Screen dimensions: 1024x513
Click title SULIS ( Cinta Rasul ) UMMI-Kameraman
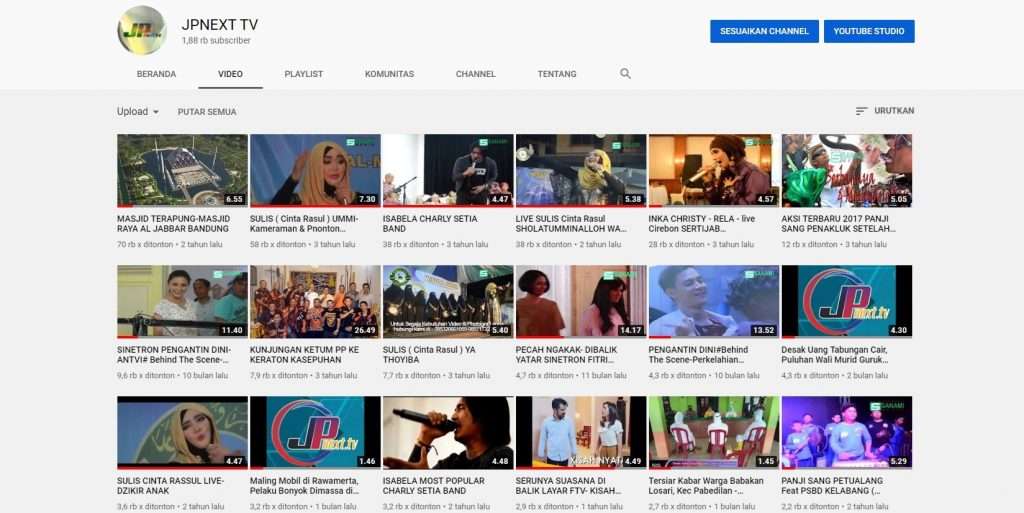[304, 224]
